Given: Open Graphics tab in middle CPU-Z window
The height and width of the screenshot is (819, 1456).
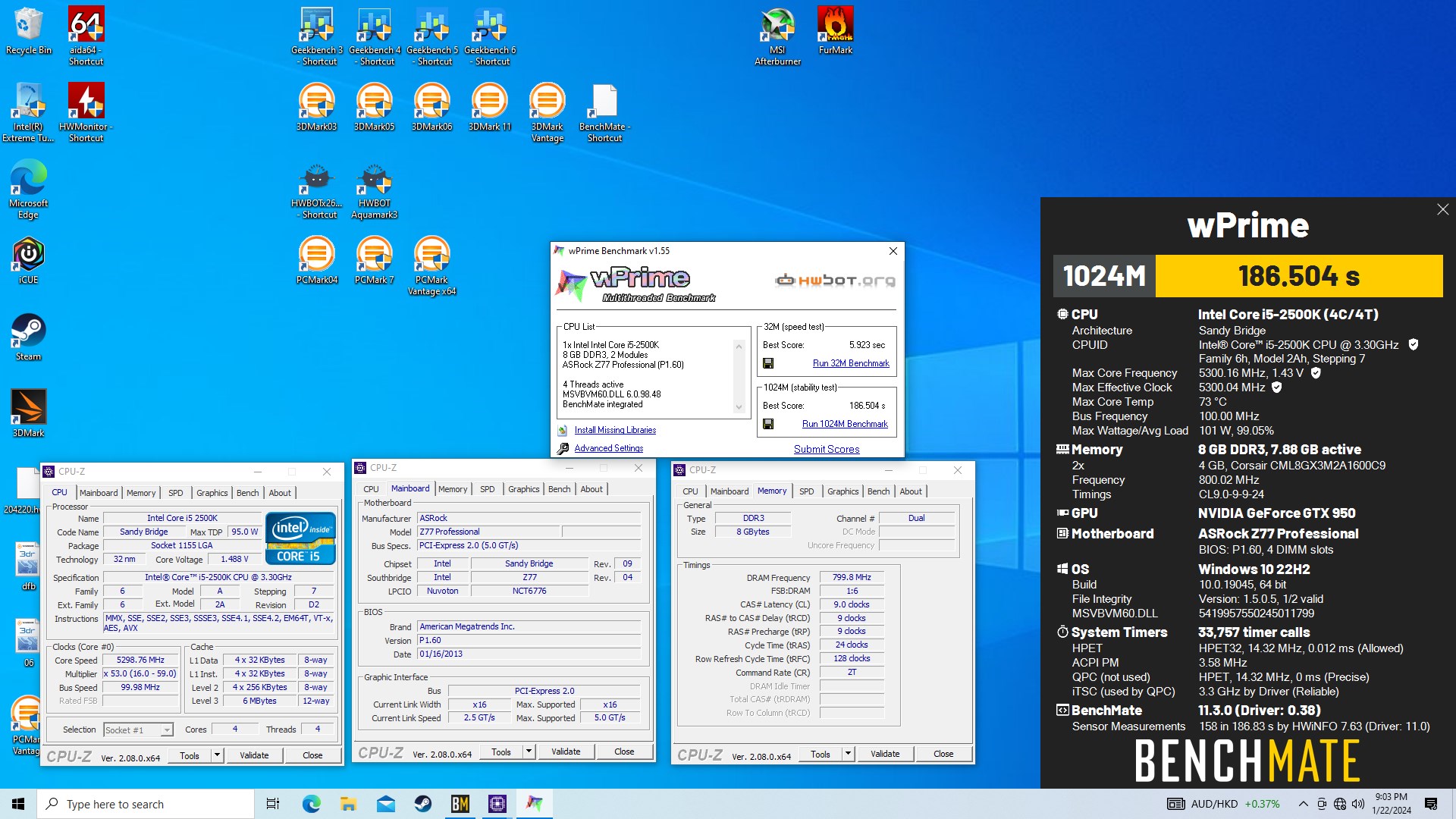Looking at the screenshot, I should coord(524,489).
